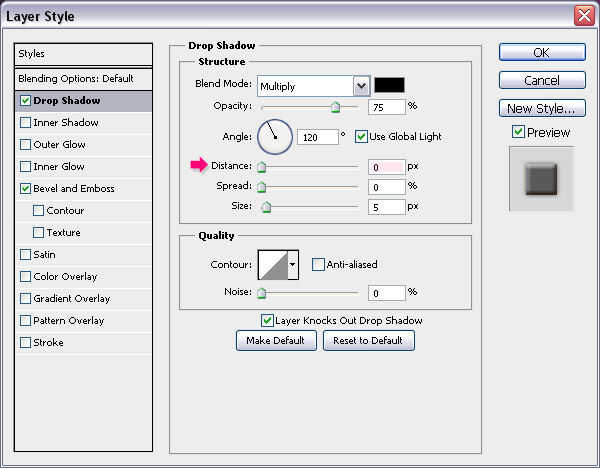Enable the Stroke checkbox
The height and width of the screenshot is (468, 600).
25,342
